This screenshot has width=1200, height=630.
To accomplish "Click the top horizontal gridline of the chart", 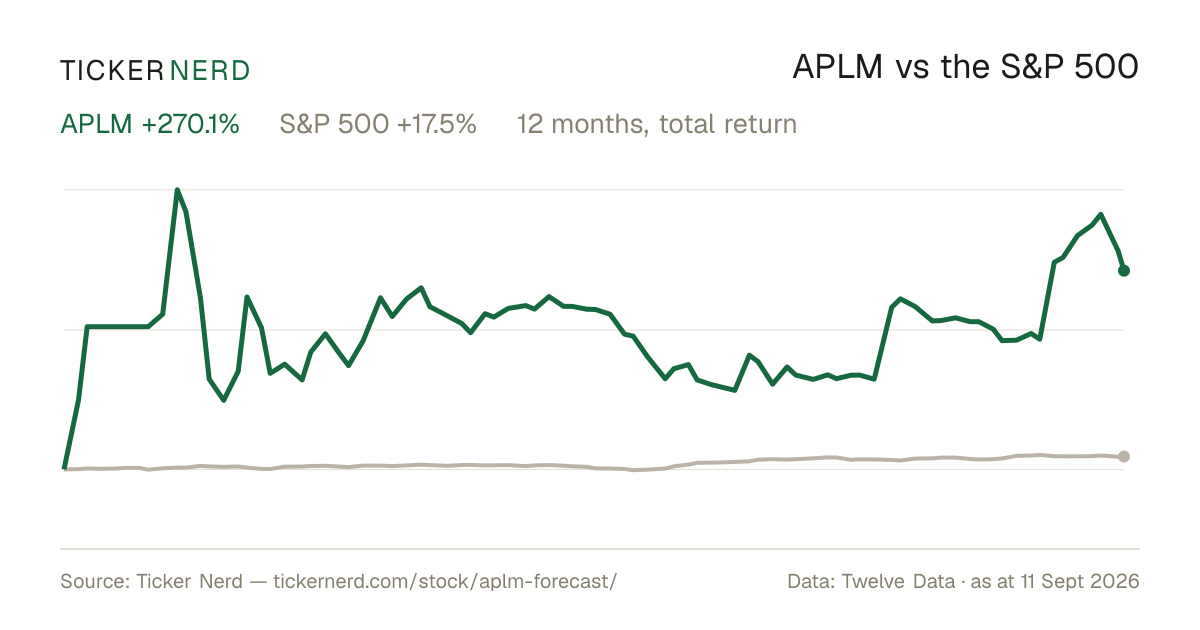I will (x=594, y=189).
